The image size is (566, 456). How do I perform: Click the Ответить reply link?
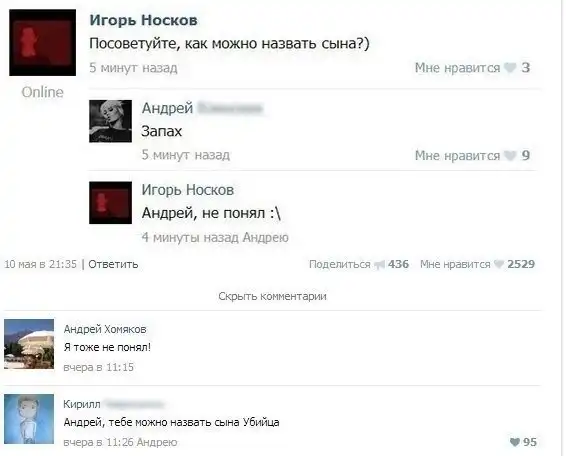(x=113, y=264)
